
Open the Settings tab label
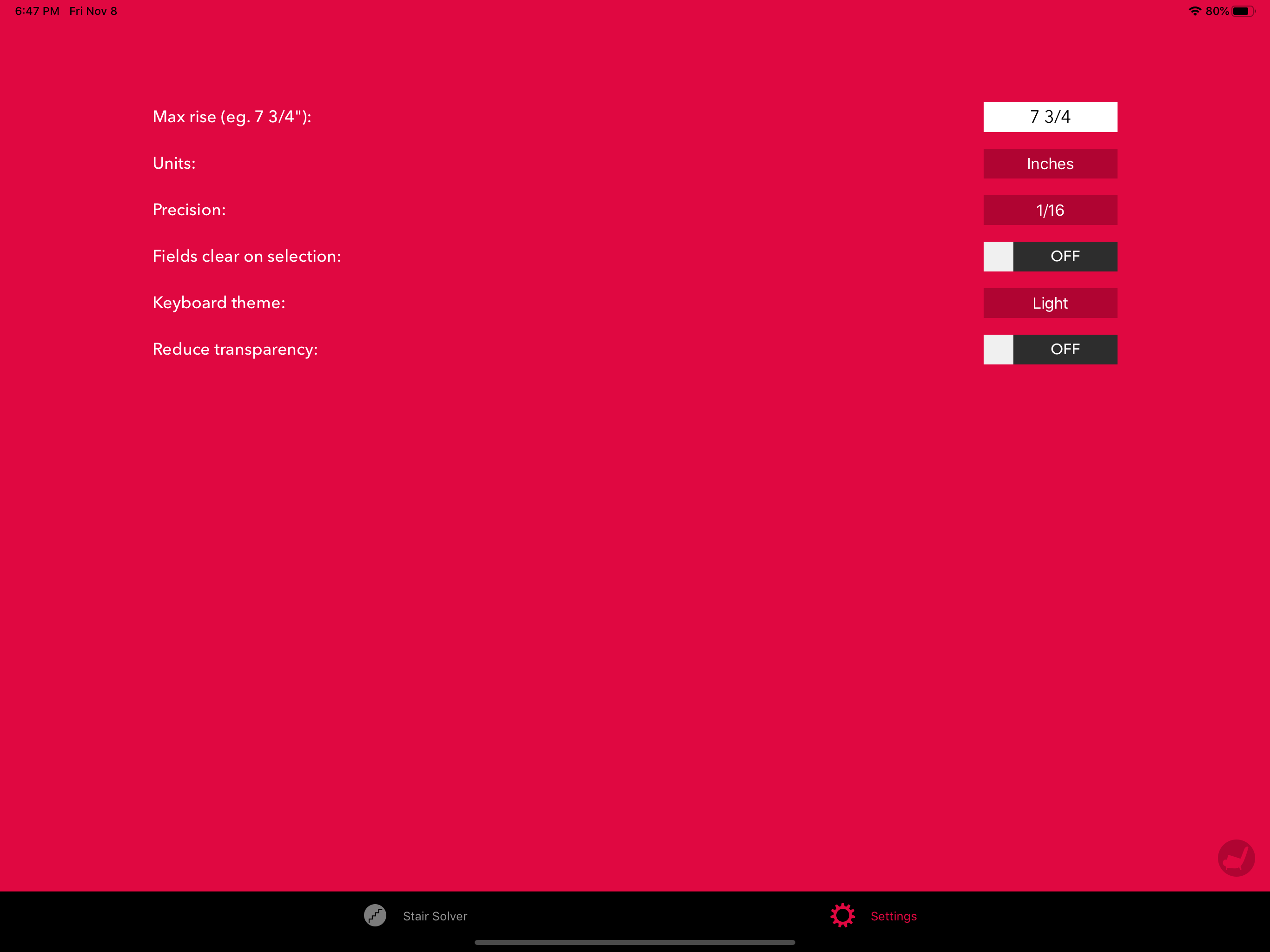pyautogui.click(x=893, y=916)
